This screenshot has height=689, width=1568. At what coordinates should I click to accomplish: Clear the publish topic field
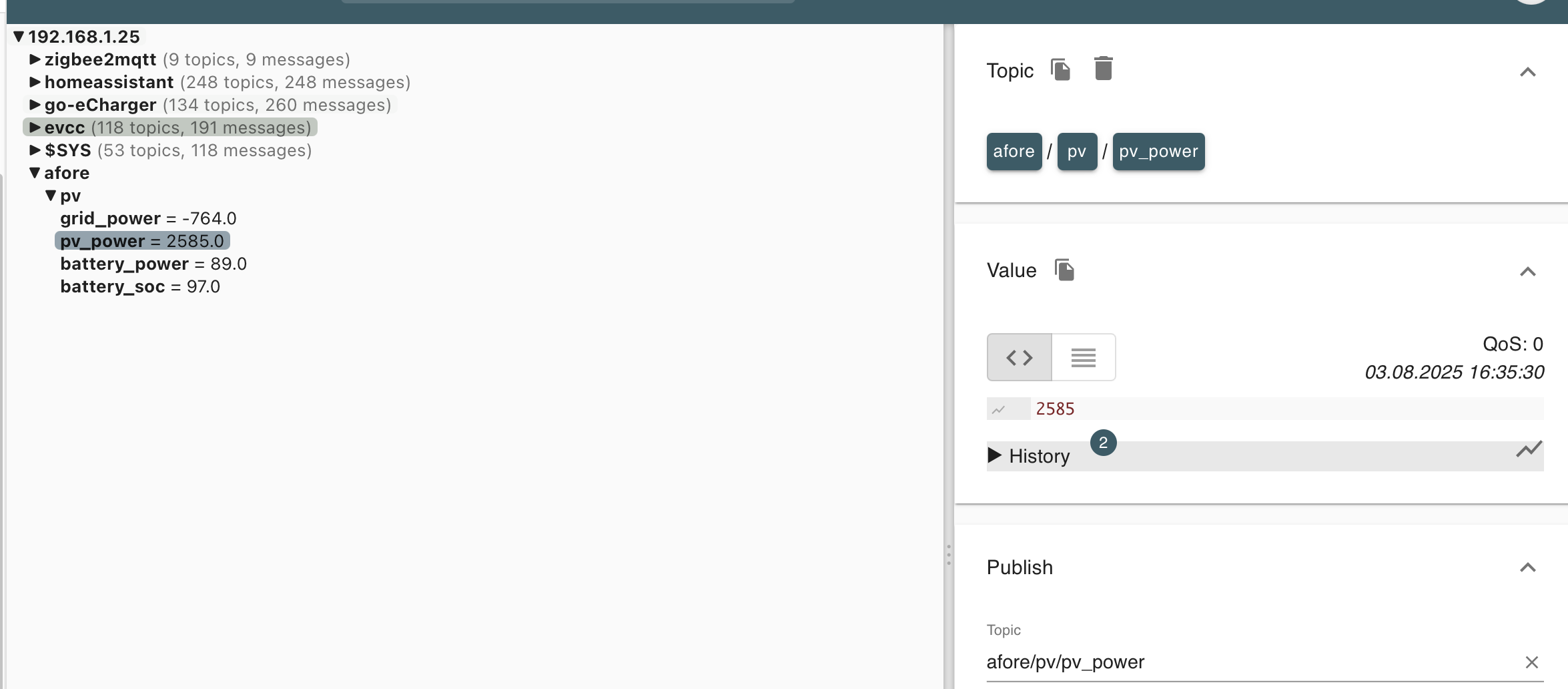coord(1531,662)
